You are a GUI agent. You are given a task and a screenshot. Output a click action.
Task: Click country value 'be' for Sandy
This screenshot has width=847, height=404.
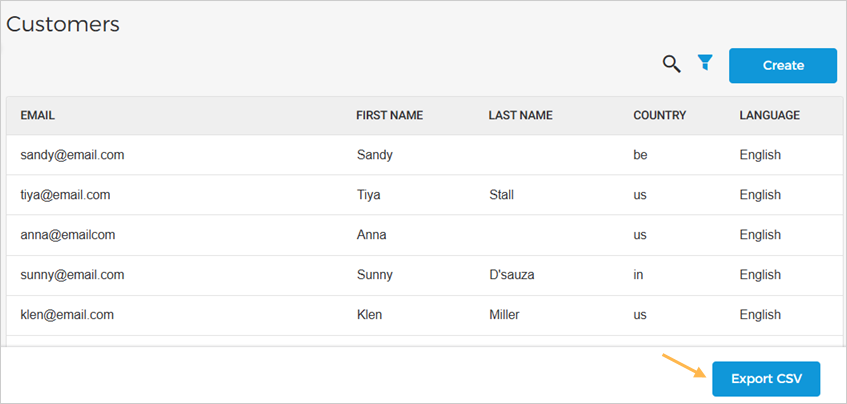coord(640,155)
